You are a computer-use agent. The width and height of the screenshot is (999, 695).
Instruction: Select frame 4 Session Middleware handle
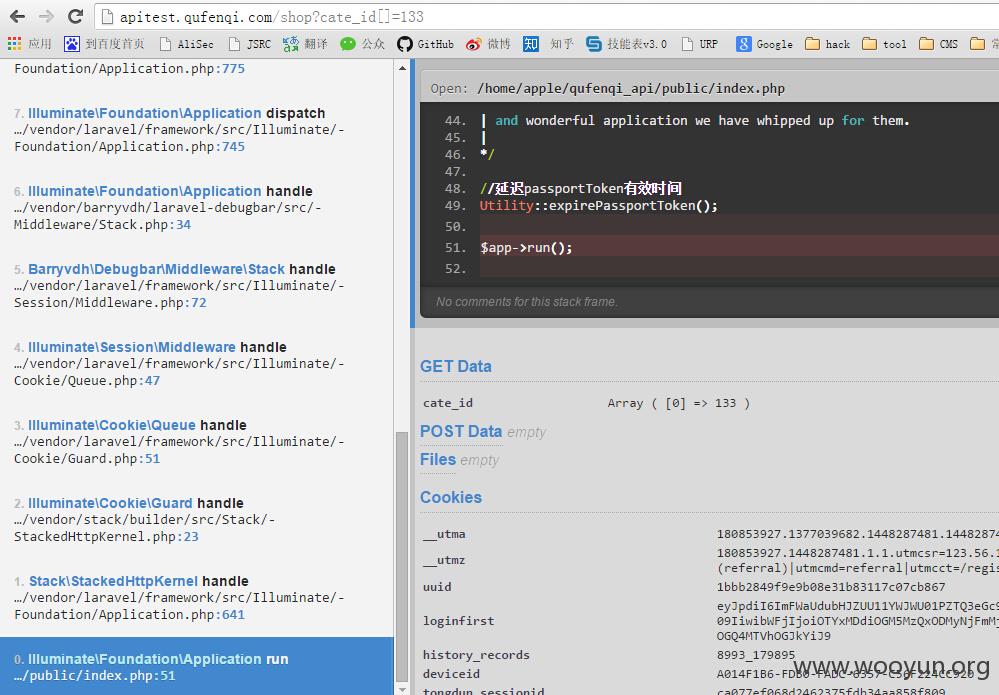tap(197, 364)
